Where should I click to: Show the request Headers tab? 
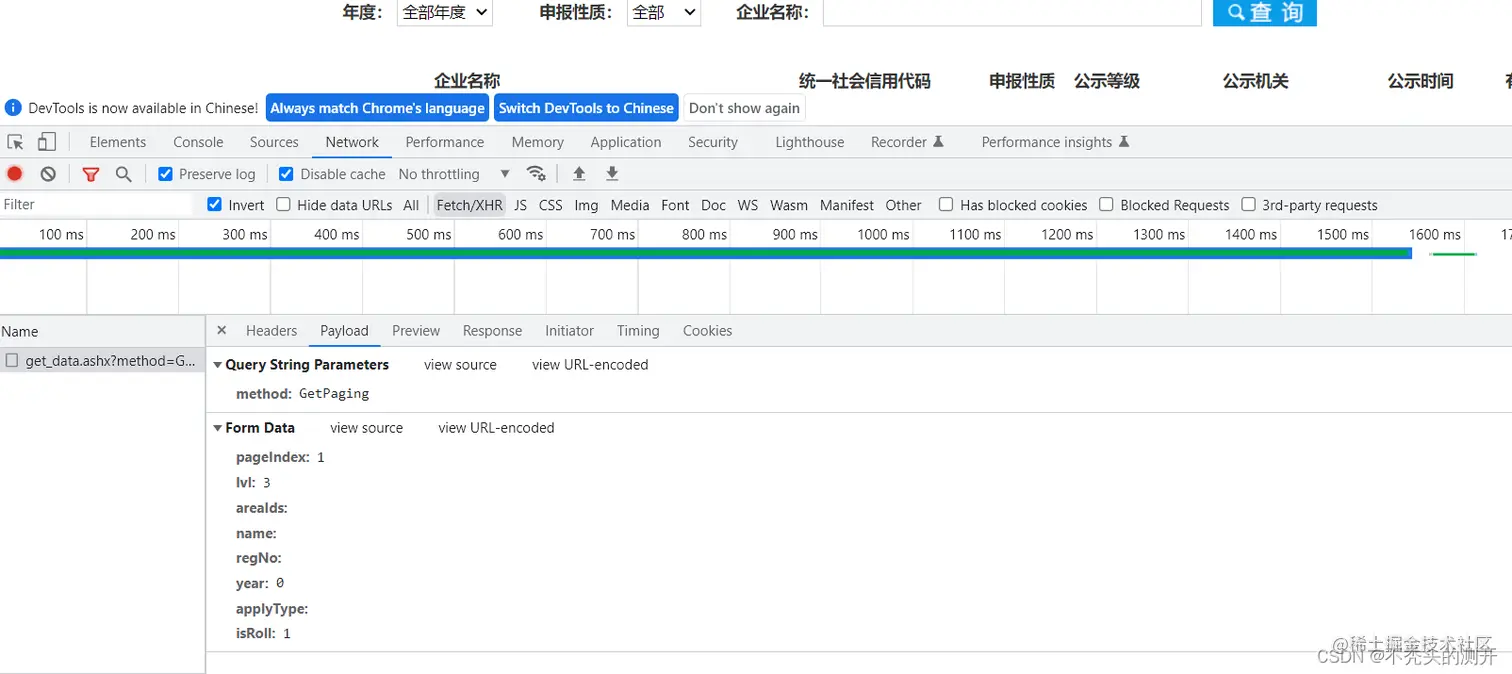tap(272, 331)
